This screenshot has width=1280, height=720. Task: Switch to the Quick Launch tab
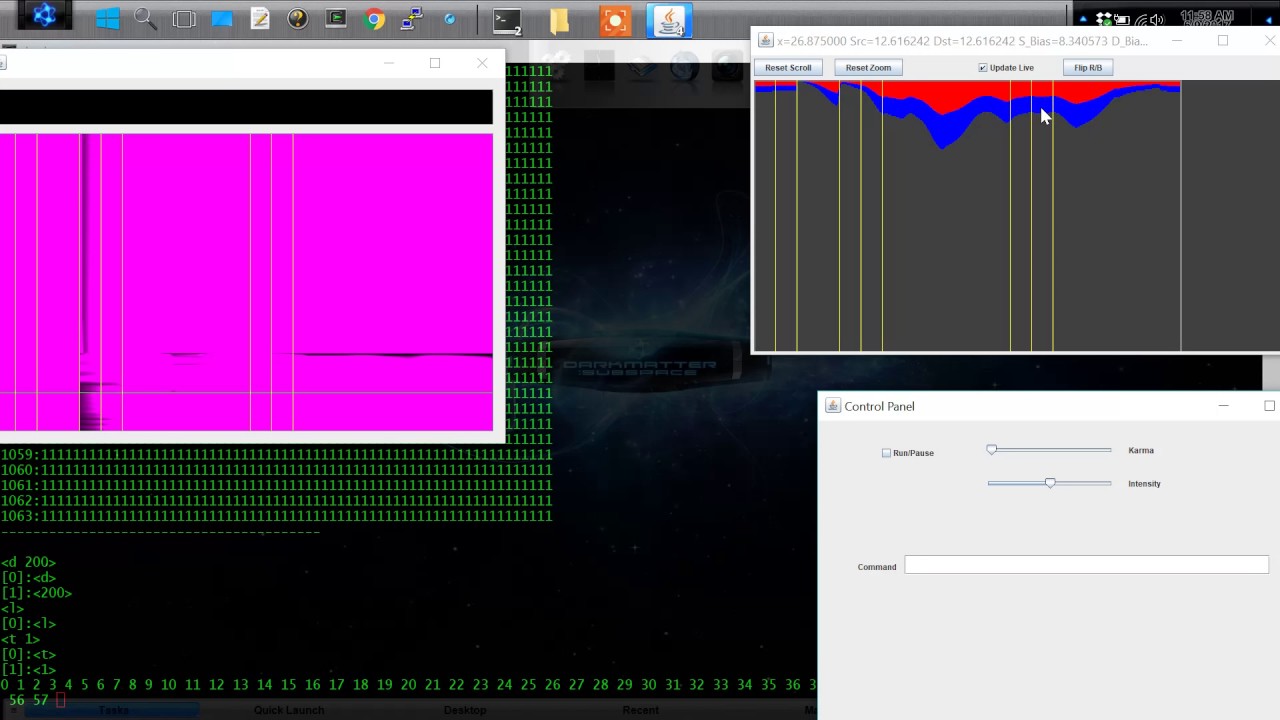(x=289, y=710)
